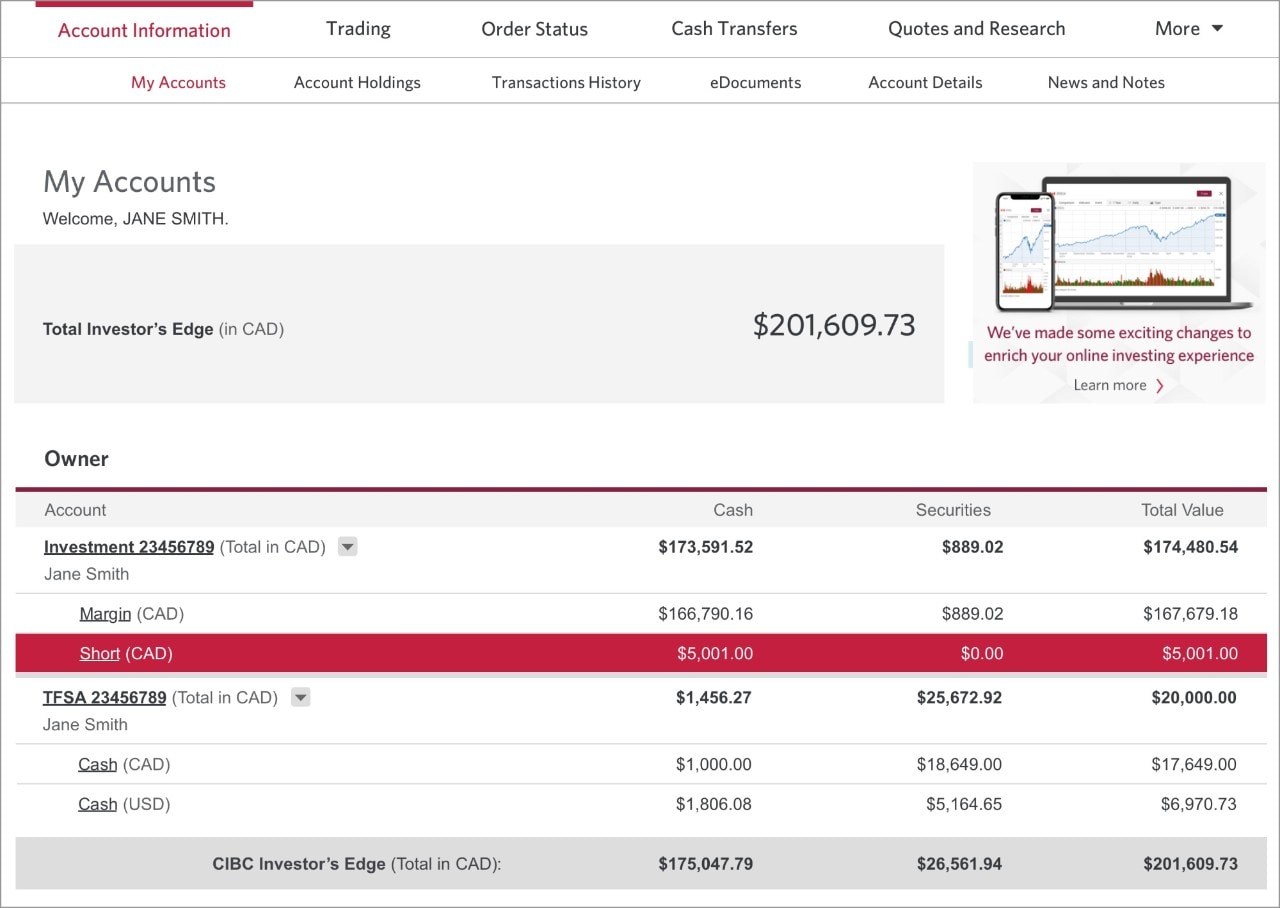Open the Order Status tab

click(535, 29)
